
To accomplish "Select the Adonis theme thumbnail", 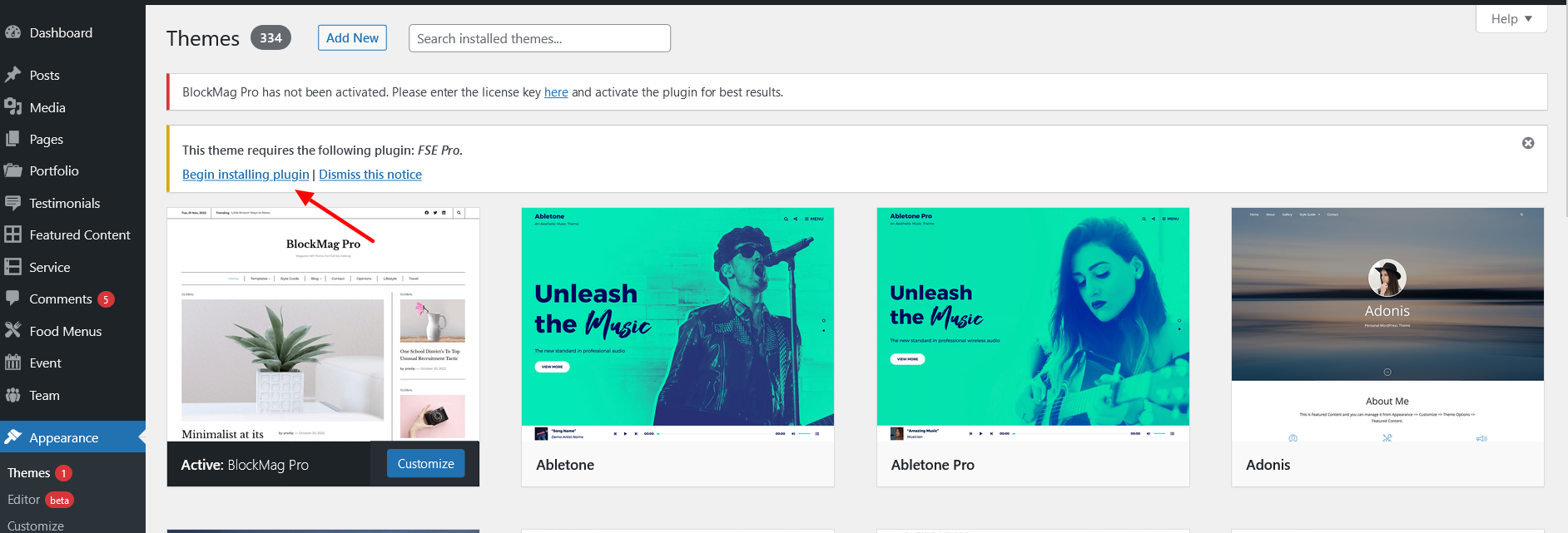I will pyautogui.click(x=1387, y=324).
